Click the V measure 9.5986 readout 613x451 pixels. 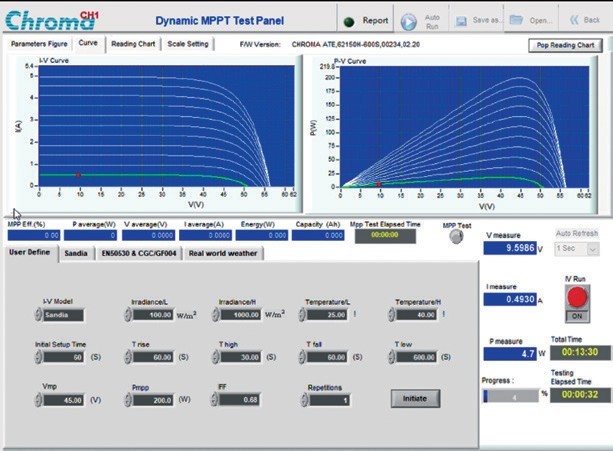(510, 248)
